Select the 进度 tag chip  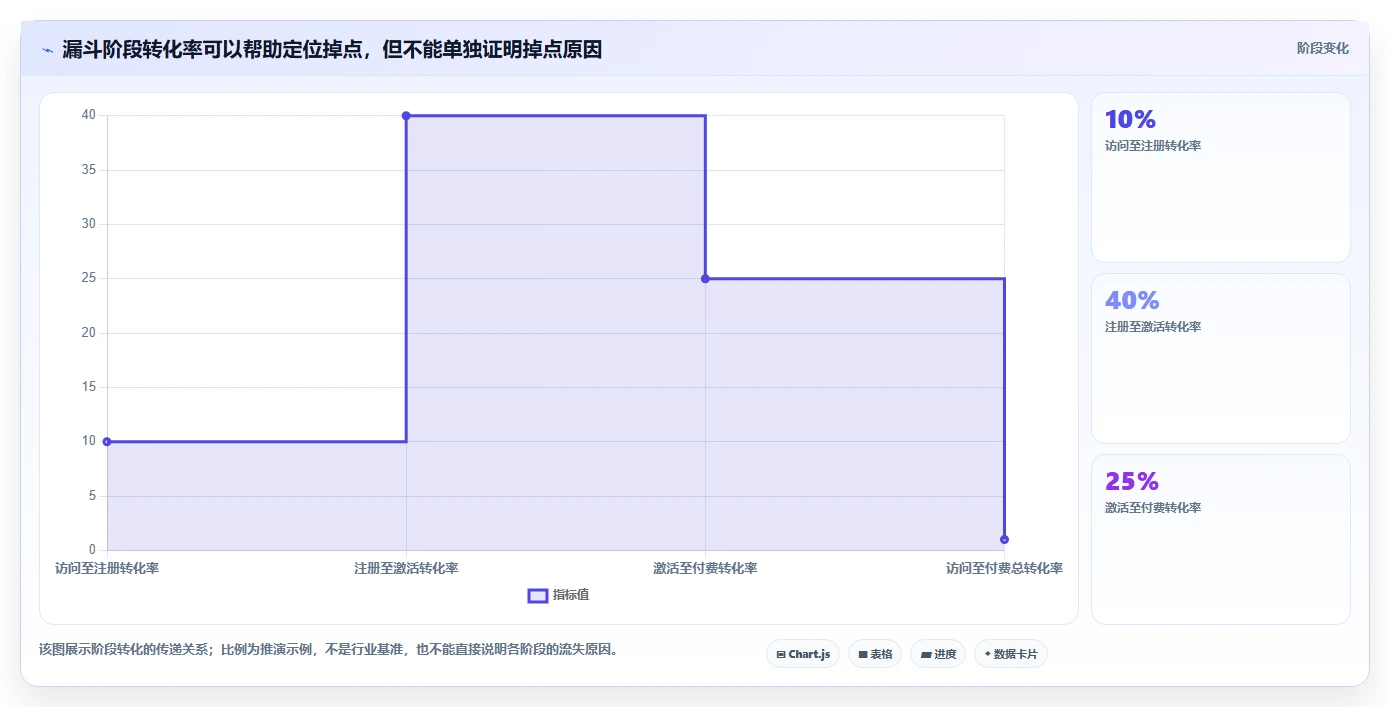938,654
